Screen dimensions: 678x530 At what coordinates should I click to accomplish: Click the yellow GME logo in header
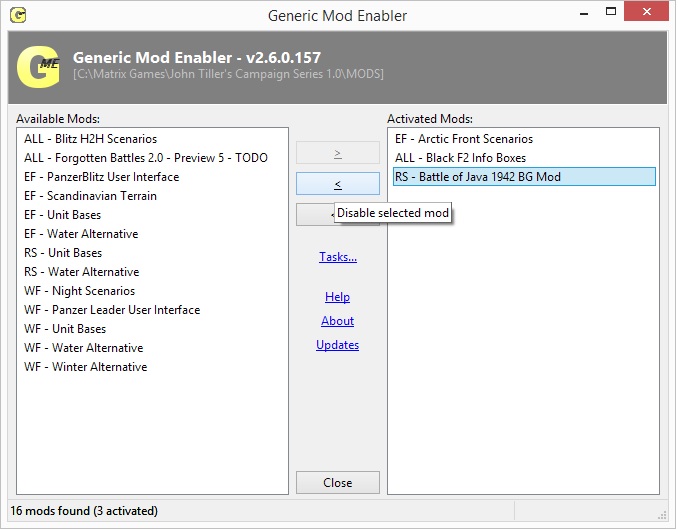(x=38, y=67)
